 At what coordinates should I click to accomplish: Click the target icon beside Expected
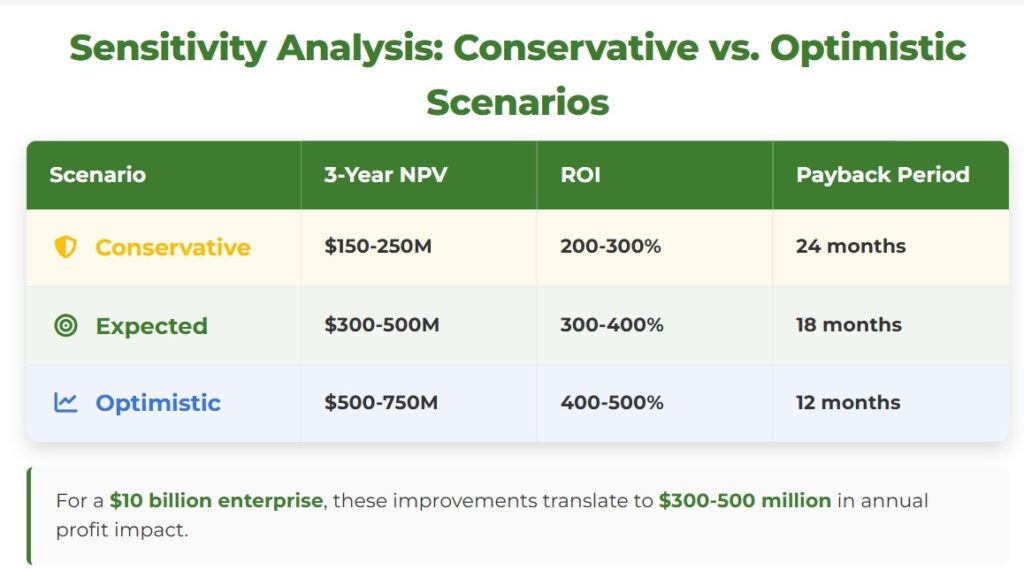tap(66, 325)
